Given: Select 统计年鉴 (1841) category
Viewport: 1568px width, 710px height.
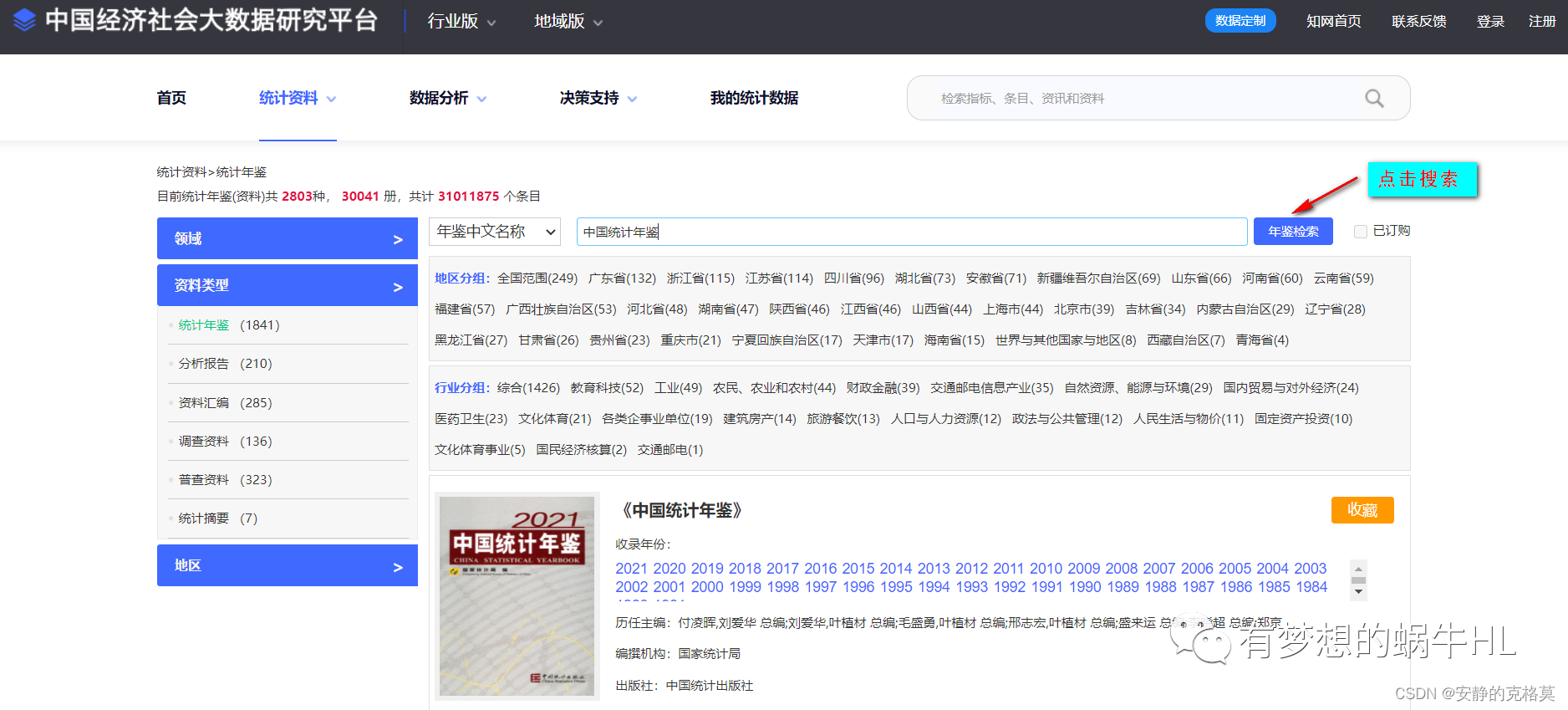Looking at the screenshot, I should (x=229, y=325).
